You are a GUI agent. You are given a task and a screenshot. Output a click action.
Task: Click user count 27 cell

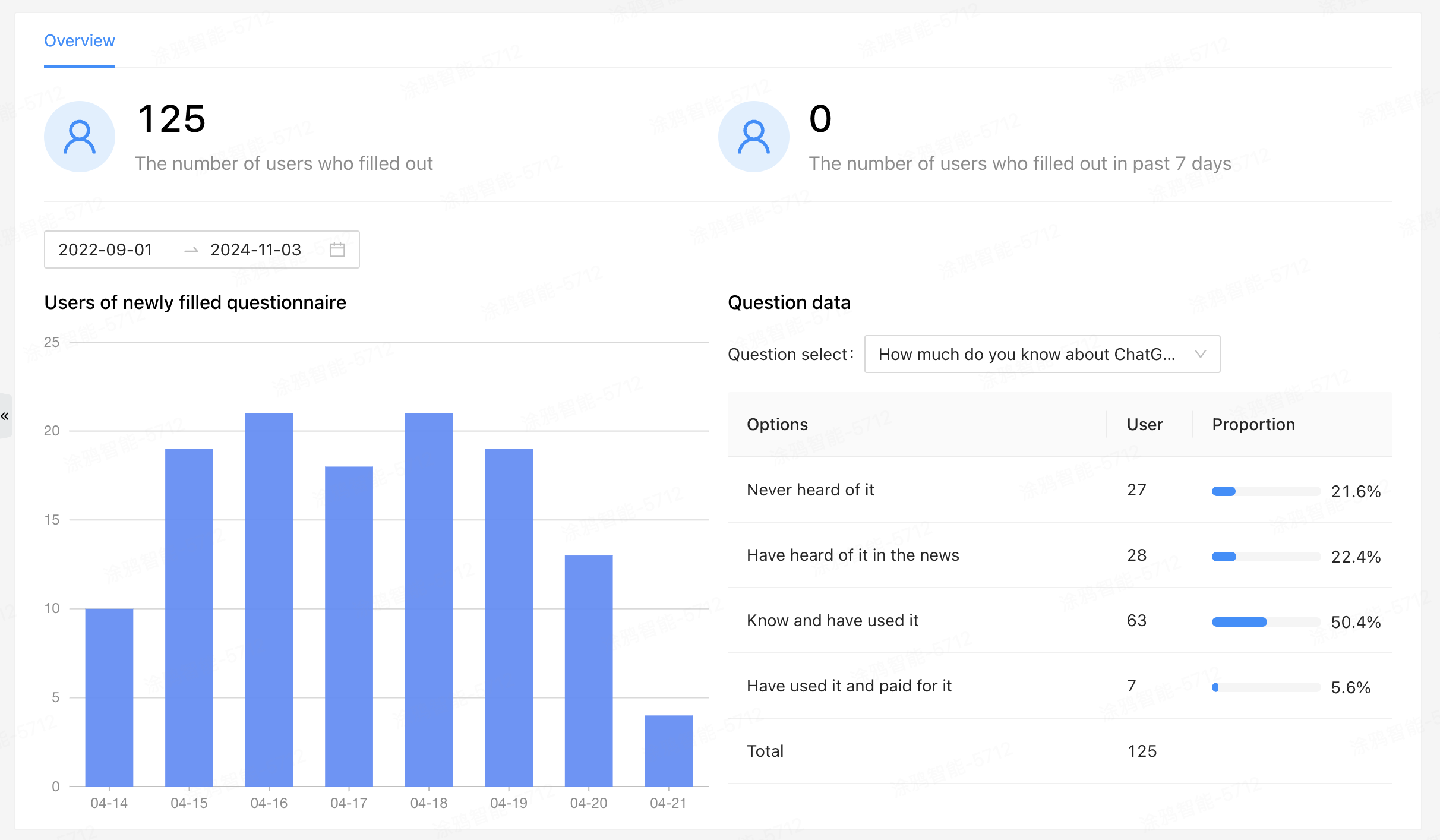click(x=1136, y=490)
